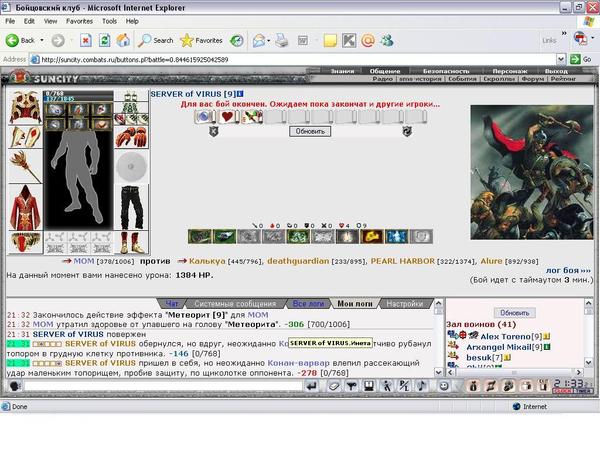This screenshot has width=600, height=450.
Task: Click the IE Print toolbar icon
Action: click(282, 40)
